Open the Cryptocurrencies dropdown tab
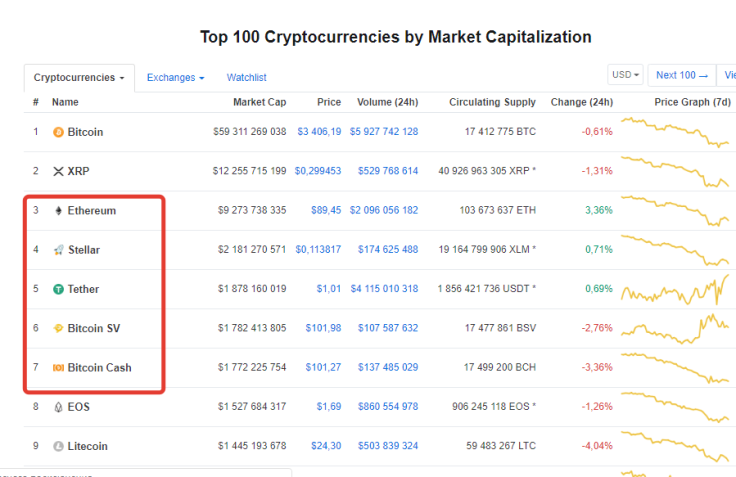The width and height of the screenshot is (736, 477). [79, 77]
